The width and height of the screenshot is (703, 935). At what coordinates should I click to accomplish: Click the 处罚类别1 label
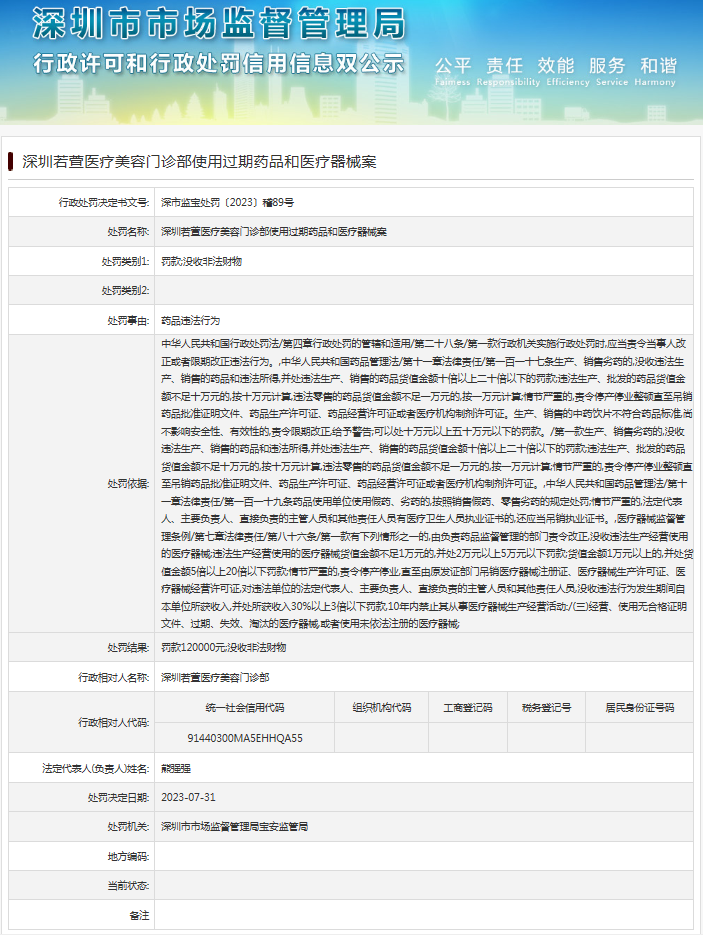click(x=125, y=261)
